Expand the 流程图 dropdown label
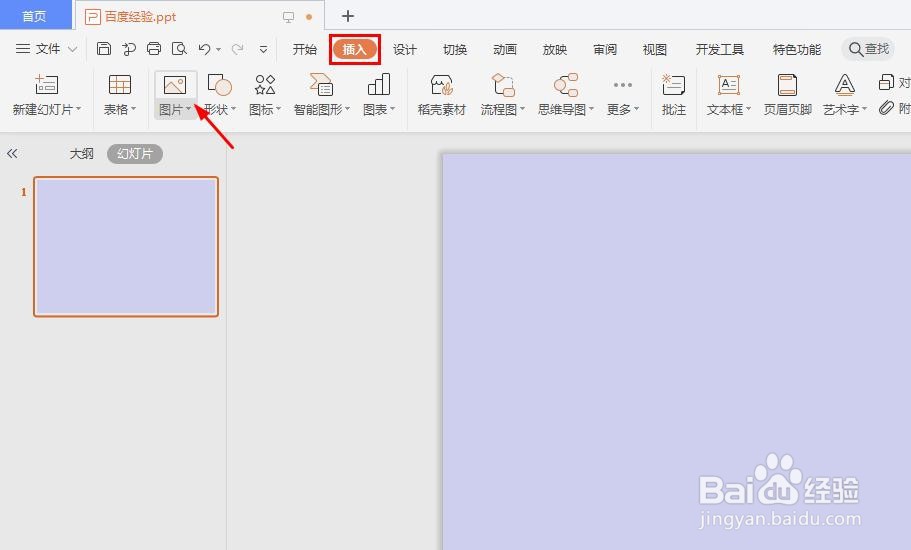This screenshot has height=550, width=911. pyautogui.click(x=503, y=109)
